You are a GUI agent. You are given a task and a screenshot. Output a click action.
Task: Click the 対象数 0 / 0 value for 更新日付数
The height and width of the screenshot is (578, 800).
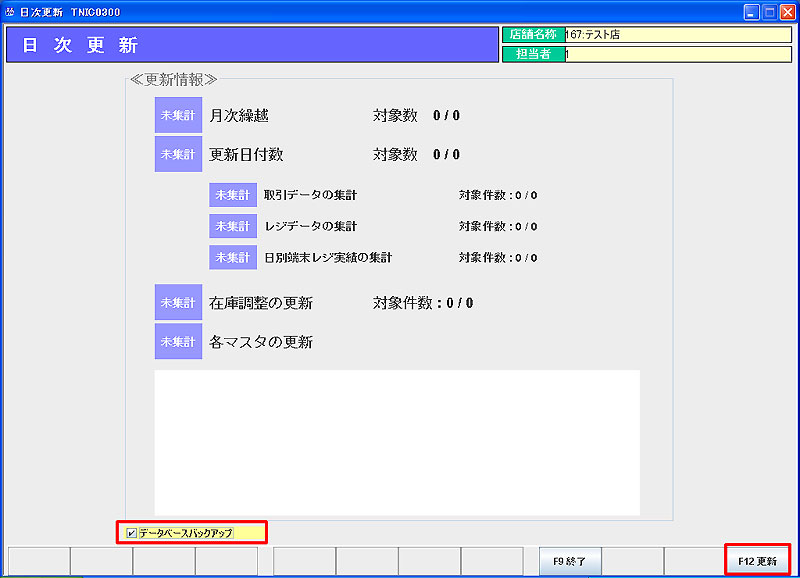pos(416,155)
